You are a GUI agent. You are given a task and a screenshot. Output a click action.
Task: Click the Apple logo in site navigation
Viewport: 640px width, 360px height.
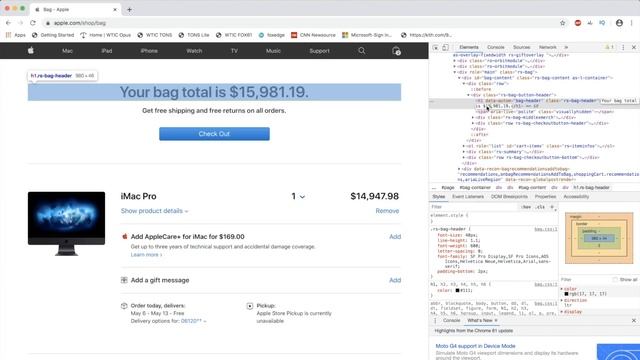click(x=31, y=51)
